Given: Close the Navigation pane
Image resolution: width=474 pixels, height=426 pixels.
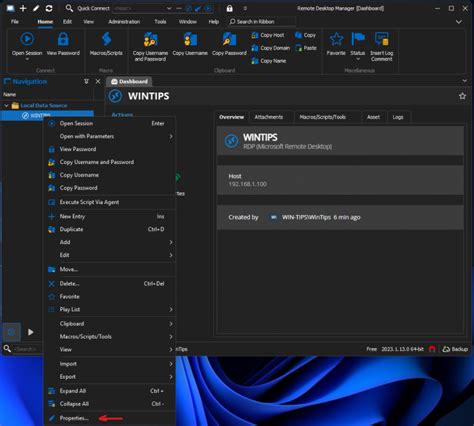Looking at the screenshot, I should [98, 81].
